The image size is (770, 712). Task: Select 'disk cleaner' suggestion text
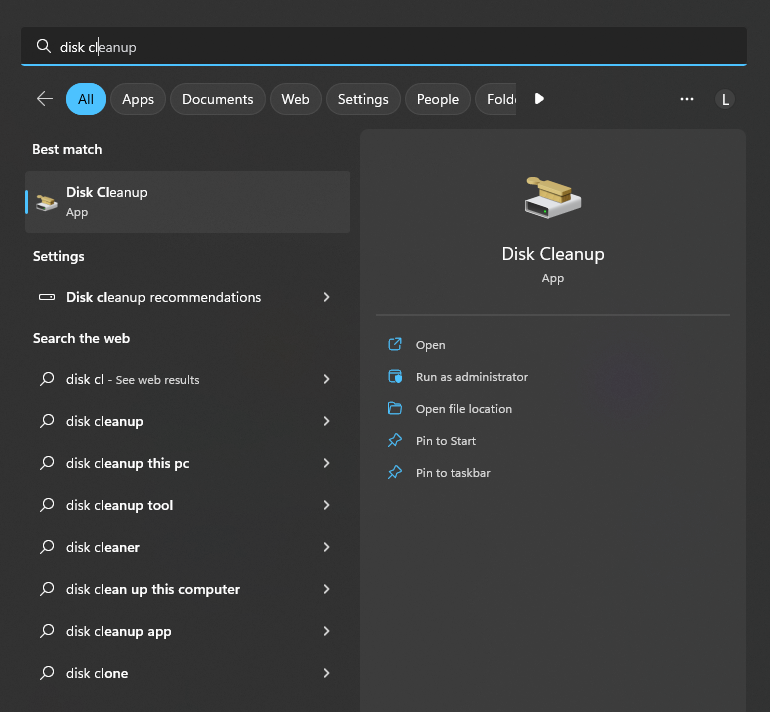click(x=103, y=547)
